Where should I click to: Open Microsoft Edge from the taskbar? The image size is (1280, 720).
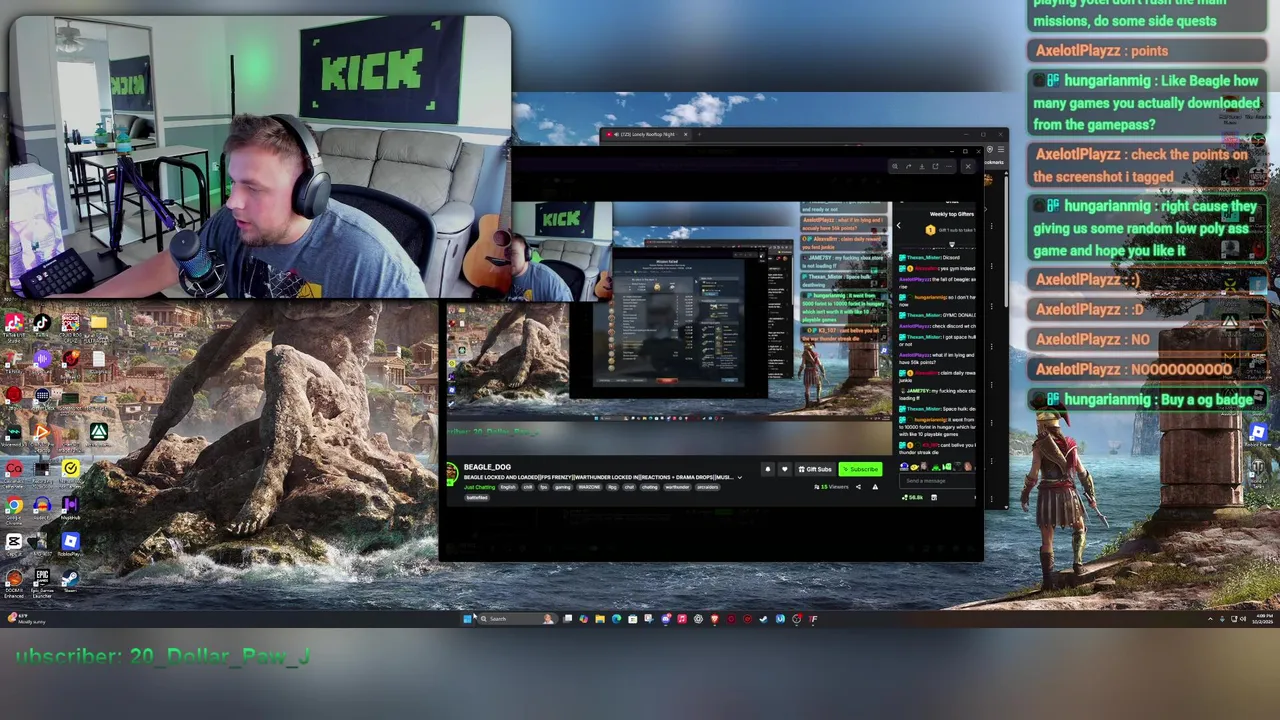(x=617, y=619)
